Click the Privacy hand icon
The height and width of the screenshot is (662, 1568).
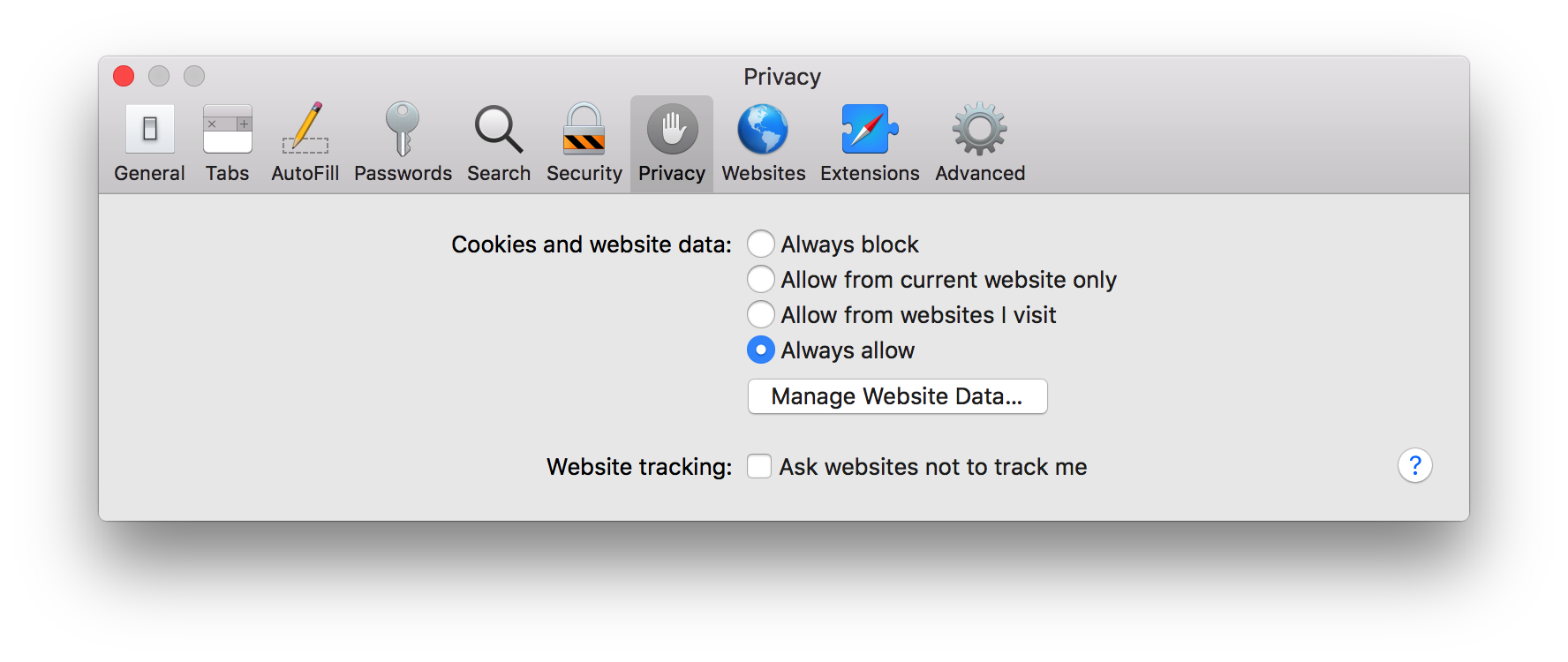(672, 129)
